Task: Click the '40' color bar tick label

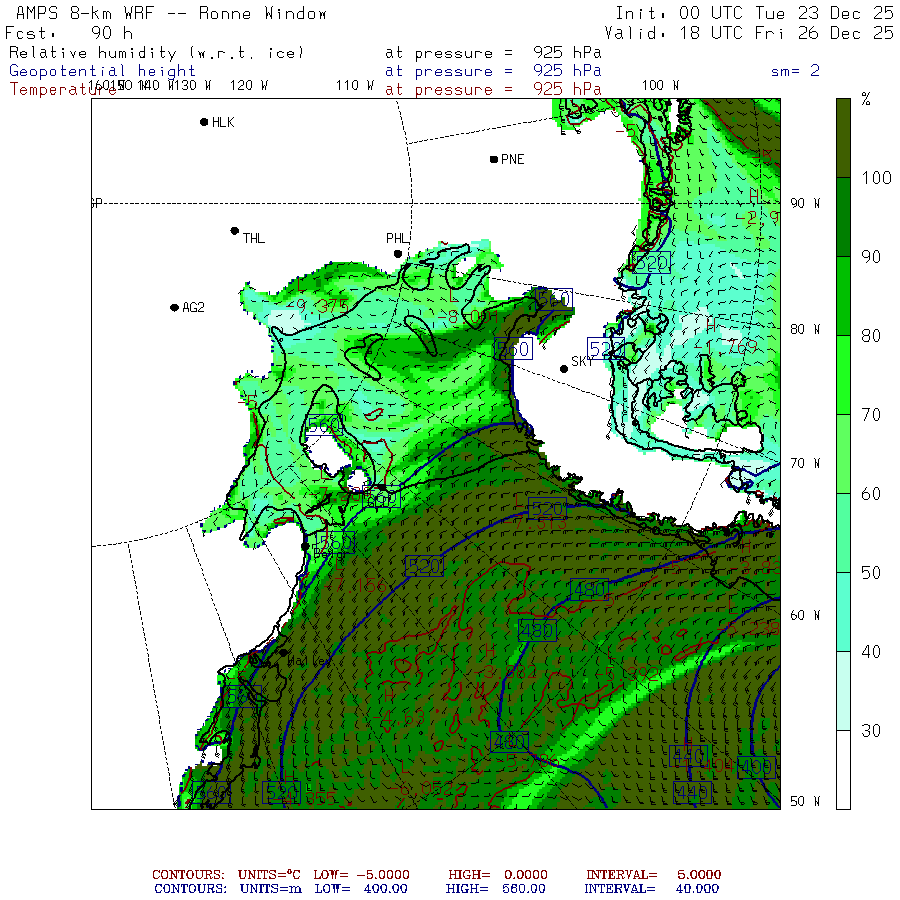Action: click(871, 651)
